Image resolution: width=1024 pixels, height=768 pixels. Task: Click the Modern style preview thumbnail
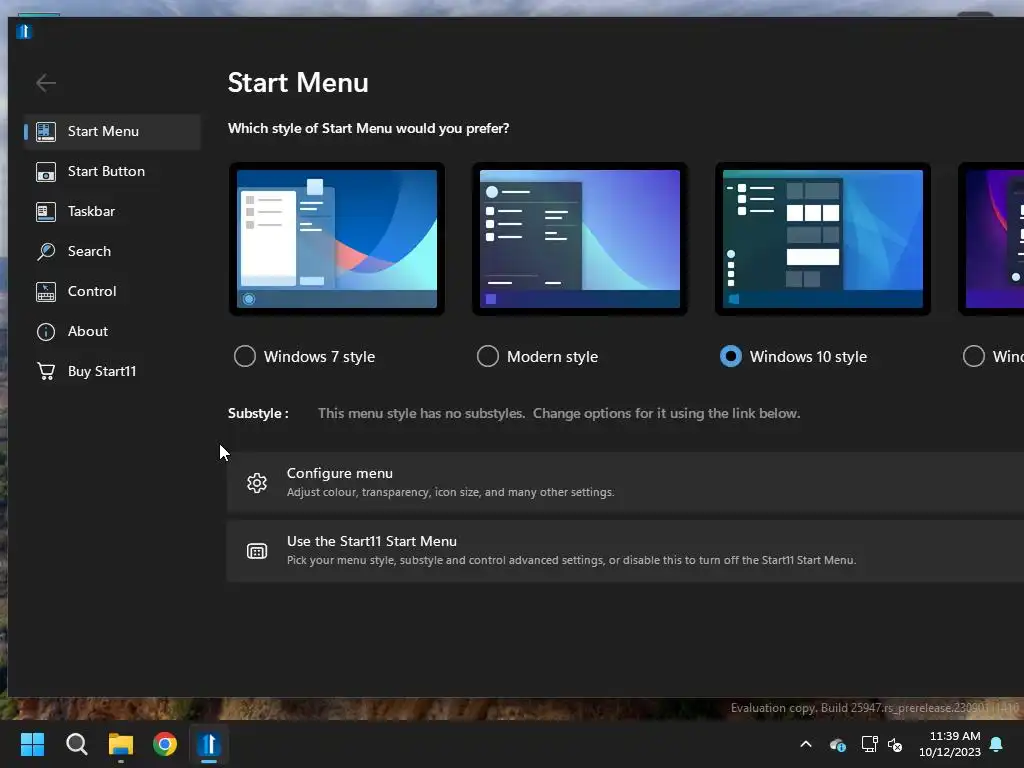point(580,239)
